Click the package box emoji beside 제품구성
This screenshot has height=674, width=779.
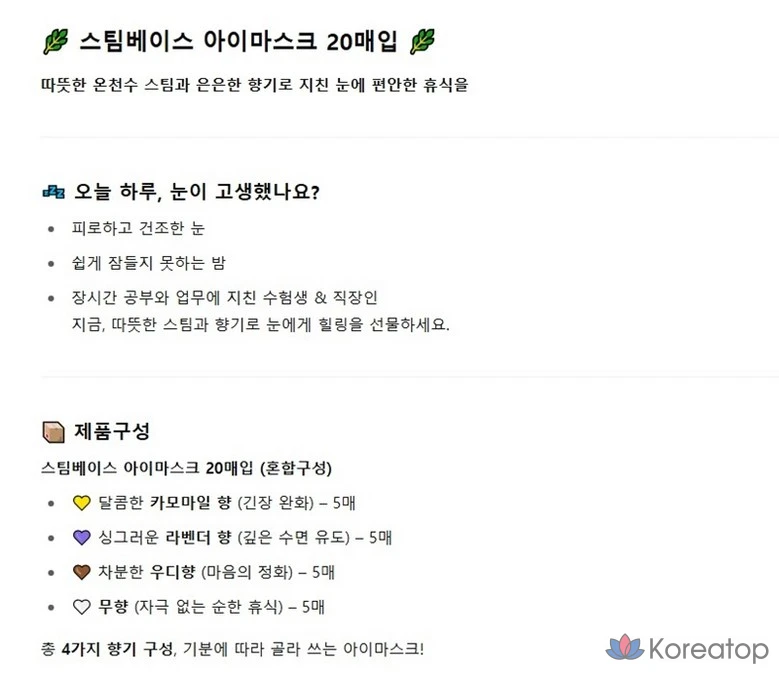click(x=54, y=432)
